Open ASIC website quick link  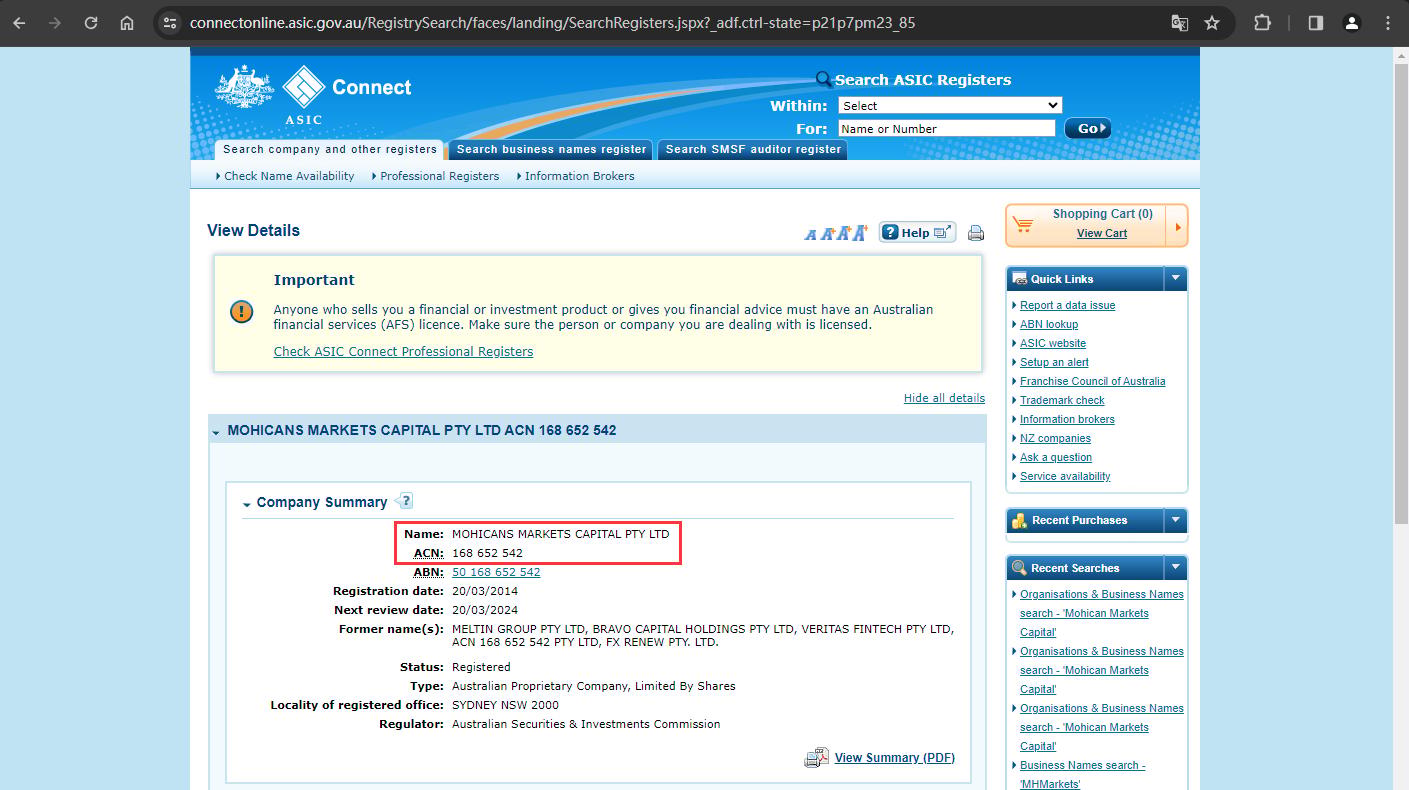pos(1053,343)
